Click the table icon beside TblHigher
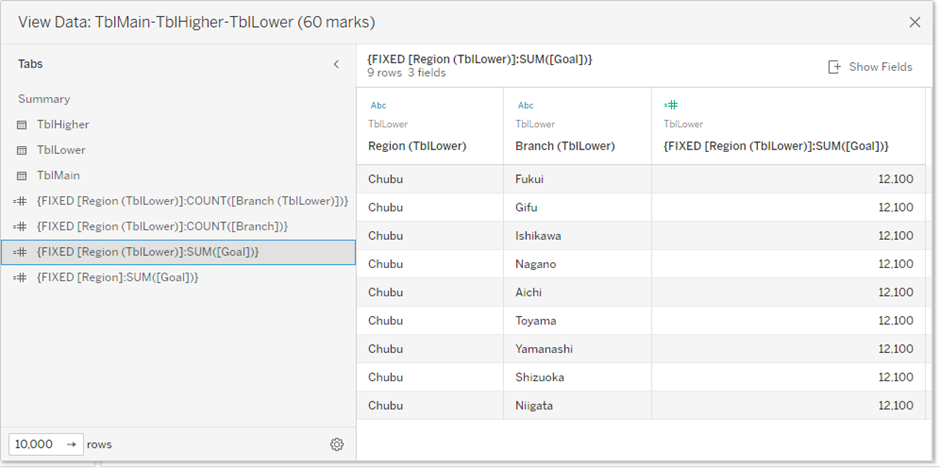 click(22, 125)
